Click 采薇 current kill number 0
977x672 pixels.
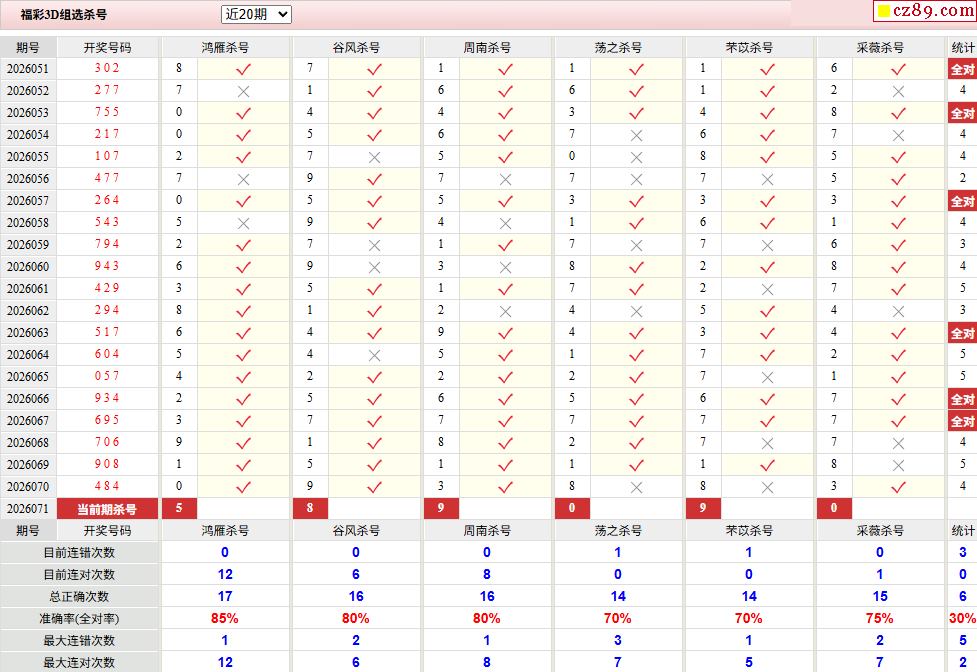pyautogui.click(x=834, y=508)
